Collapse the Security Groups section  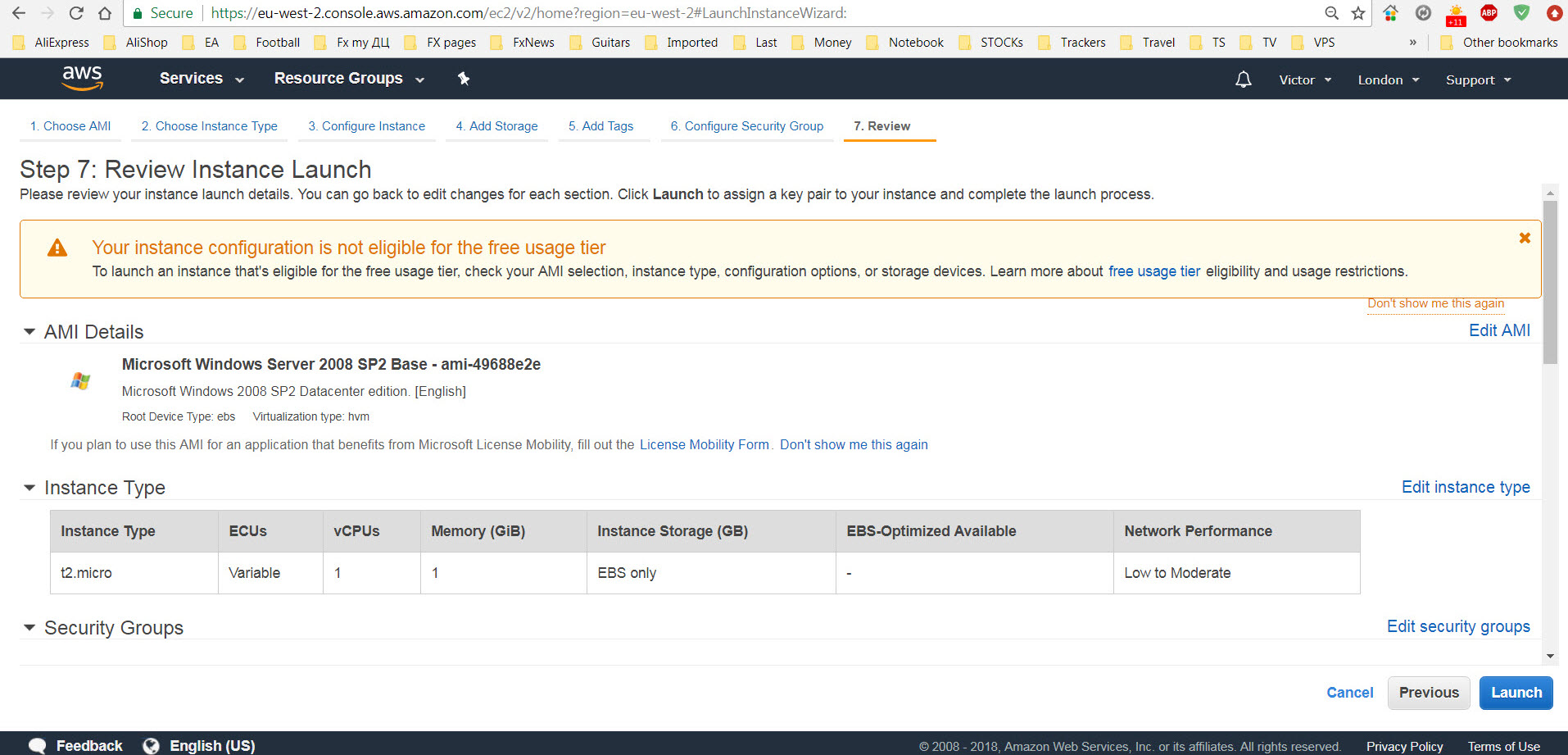click(x=29, y=628)
